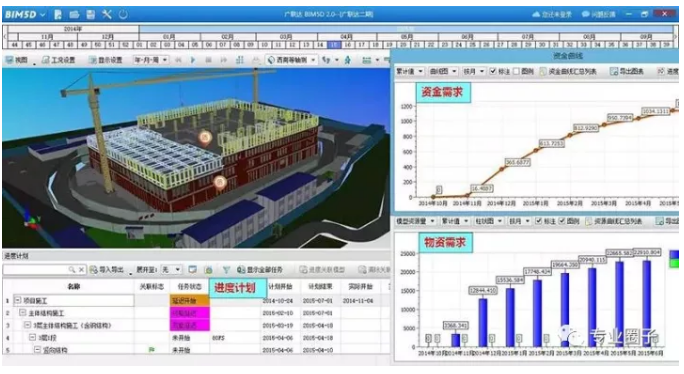Open 显示设置 display settings
The height and width of the screenshot is (374, 684).
(x=105, y=60)
